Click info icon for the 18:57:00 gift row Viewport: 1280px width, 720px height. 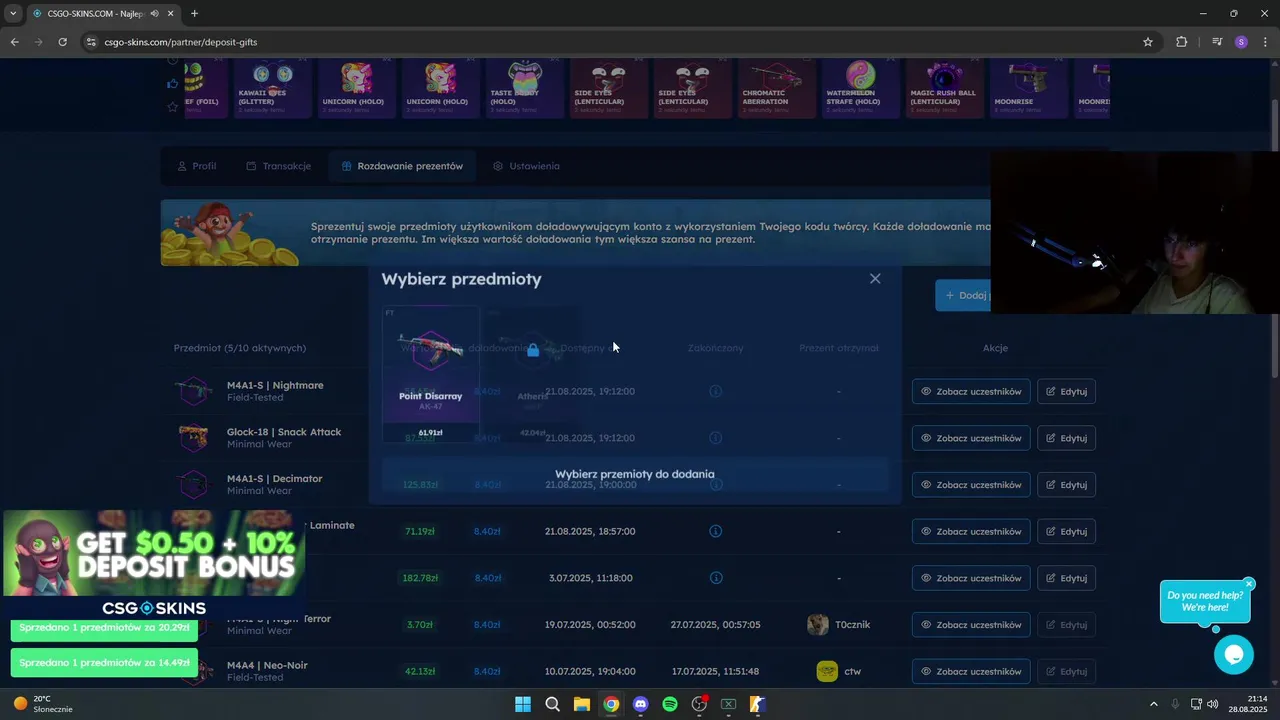click(715, 531)
